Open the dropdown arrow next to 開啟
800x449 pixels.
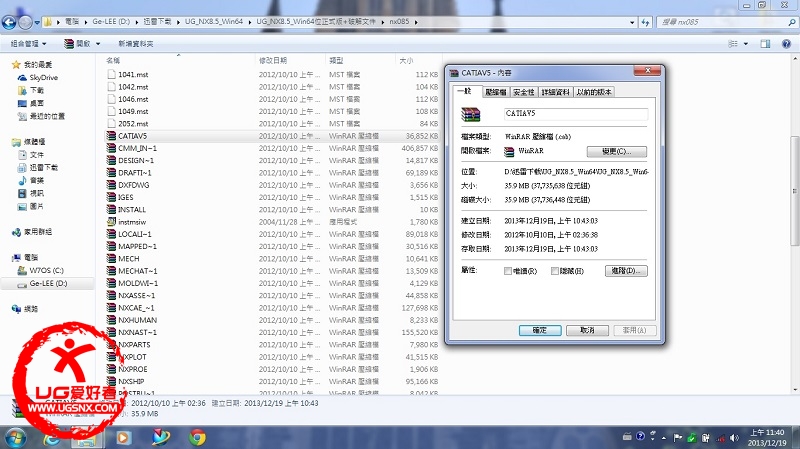tap(98, 44)
